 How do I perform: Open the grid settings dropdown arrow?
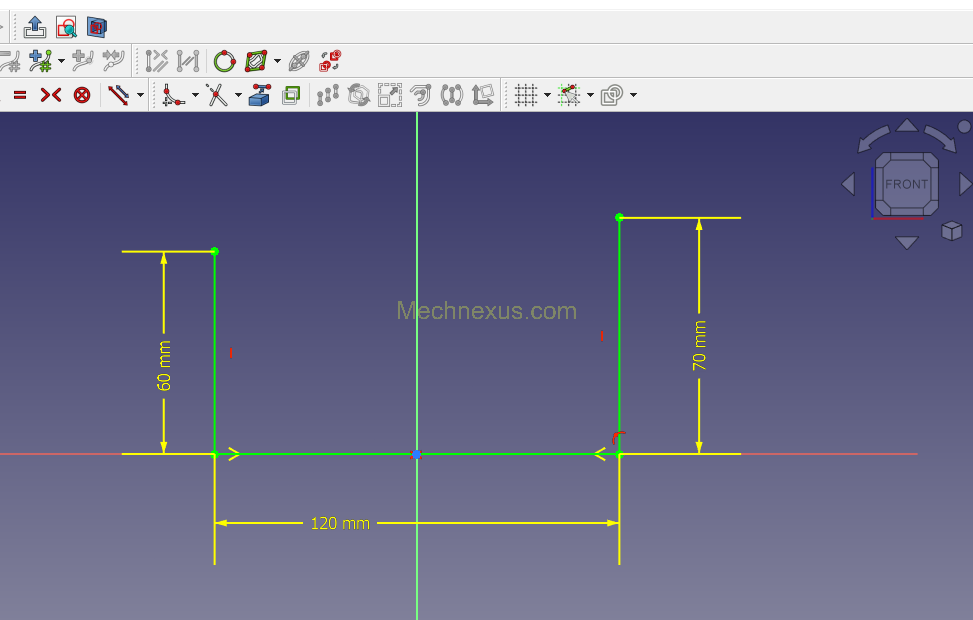click(x=547, y=95)
